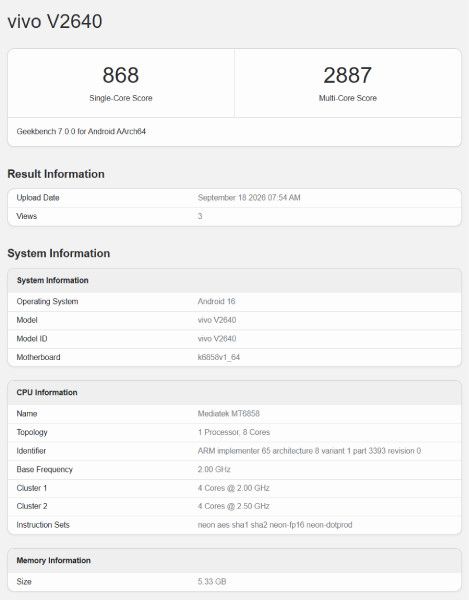Click the 'vivo V2640' value in Model row

click(x=217, y=320)
